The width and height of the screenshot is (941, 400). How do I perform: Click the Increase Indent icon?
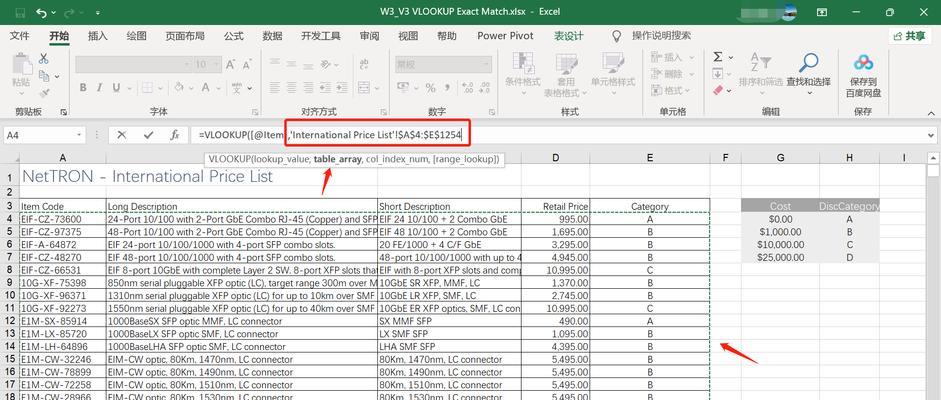pyautogui.click(x=341, y=88)
